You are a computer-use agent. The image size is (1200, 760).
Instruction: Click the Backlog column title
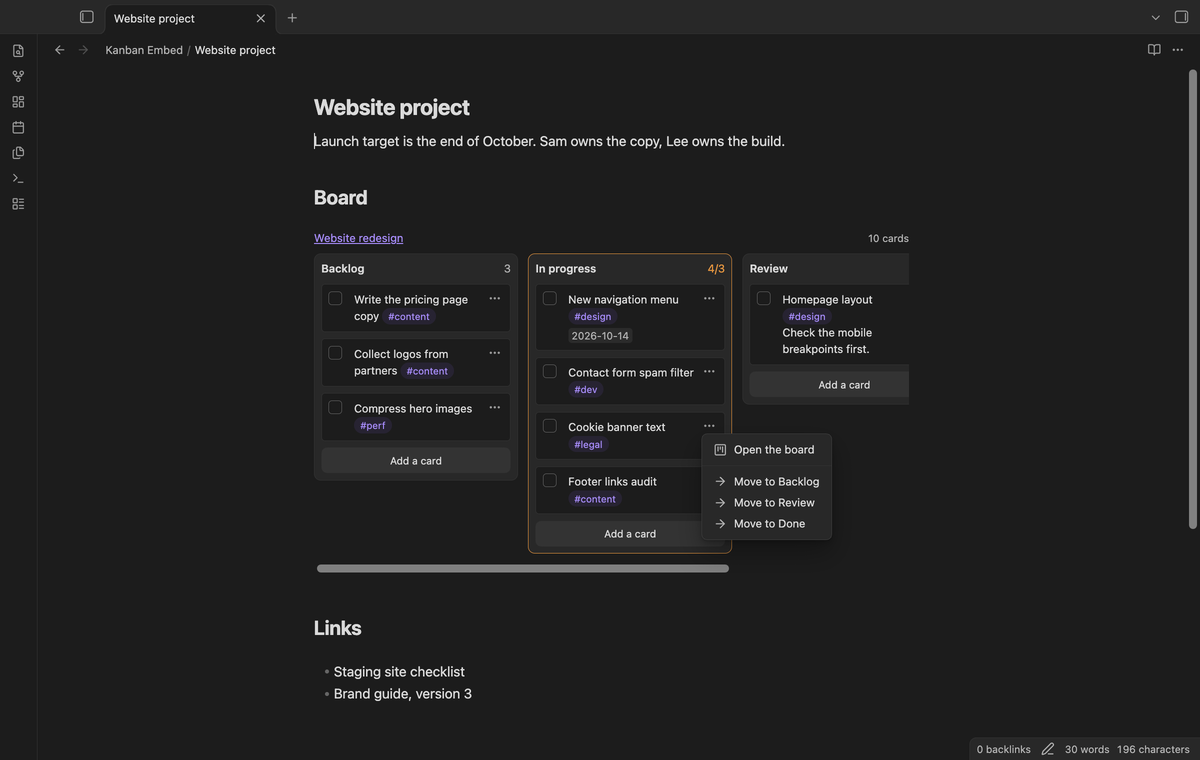click(343, 269)
